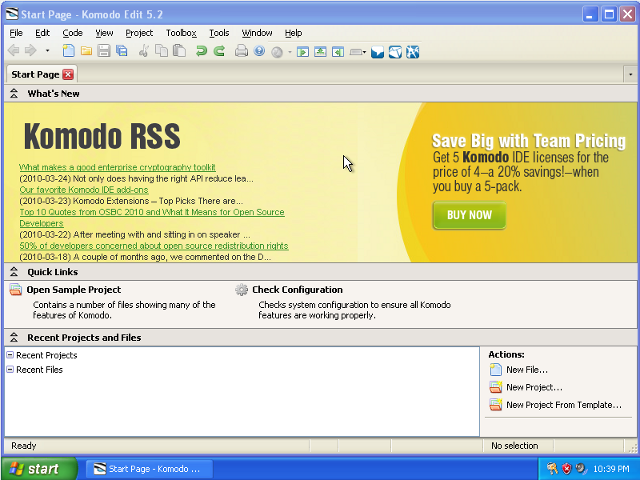
Task: Click the Copy icon in toolbar
Action: 162,51
